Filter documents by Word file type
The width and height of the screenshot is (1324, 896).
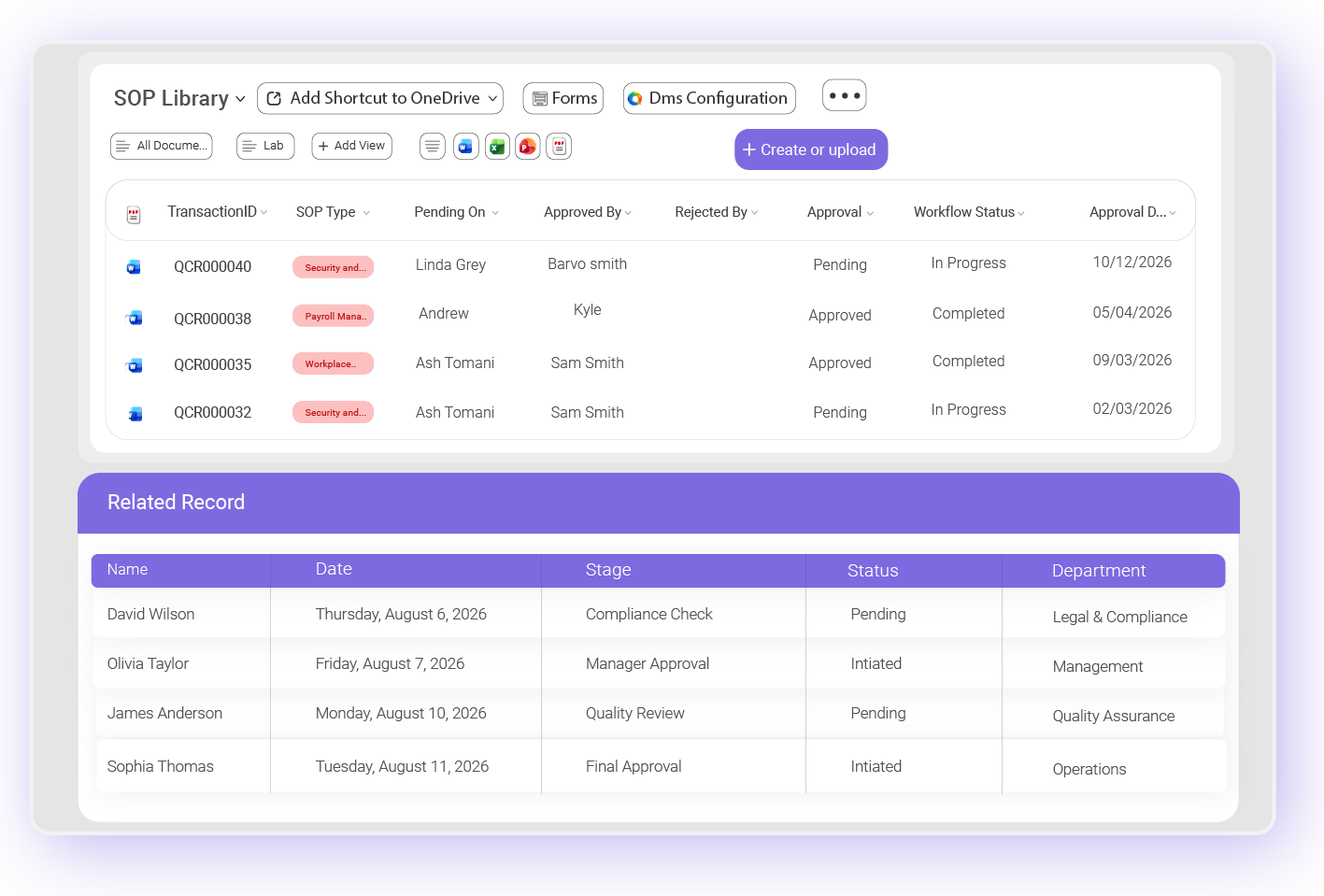click(x=466, y=147)
